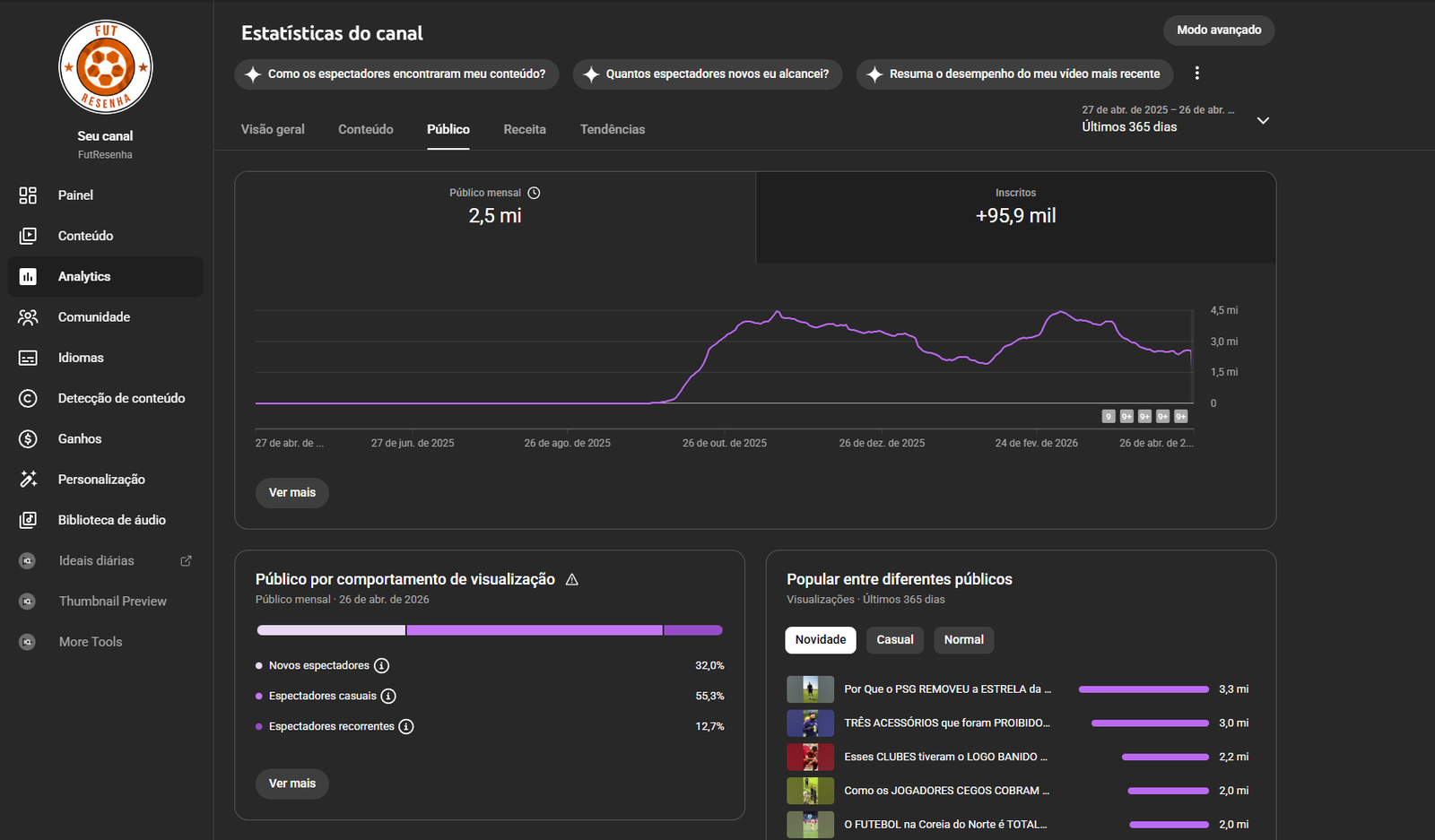Open the Tendências tab
The image size is (1435, 840).
612,130
